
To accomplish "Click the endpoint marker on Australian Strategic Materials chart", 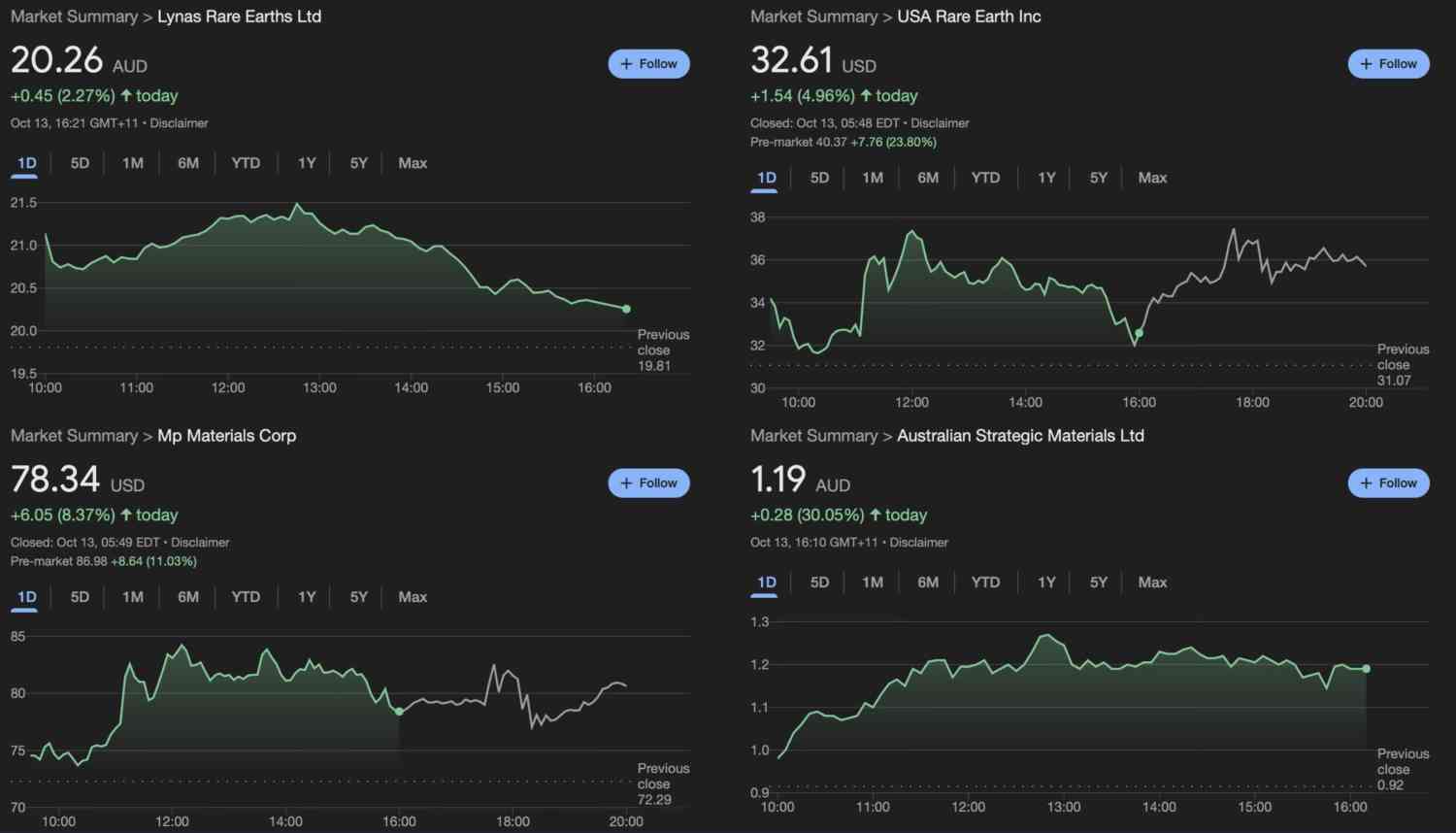I will tap(1366, 668).
